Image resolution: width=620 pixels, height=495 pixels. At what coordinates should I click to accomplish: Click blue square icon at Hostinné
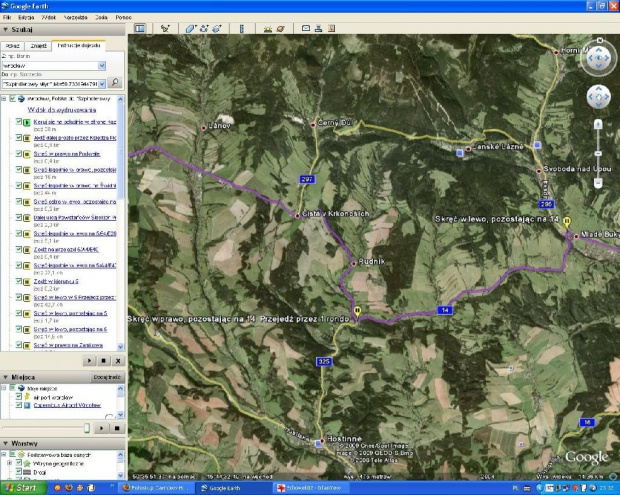coord(318,444)
